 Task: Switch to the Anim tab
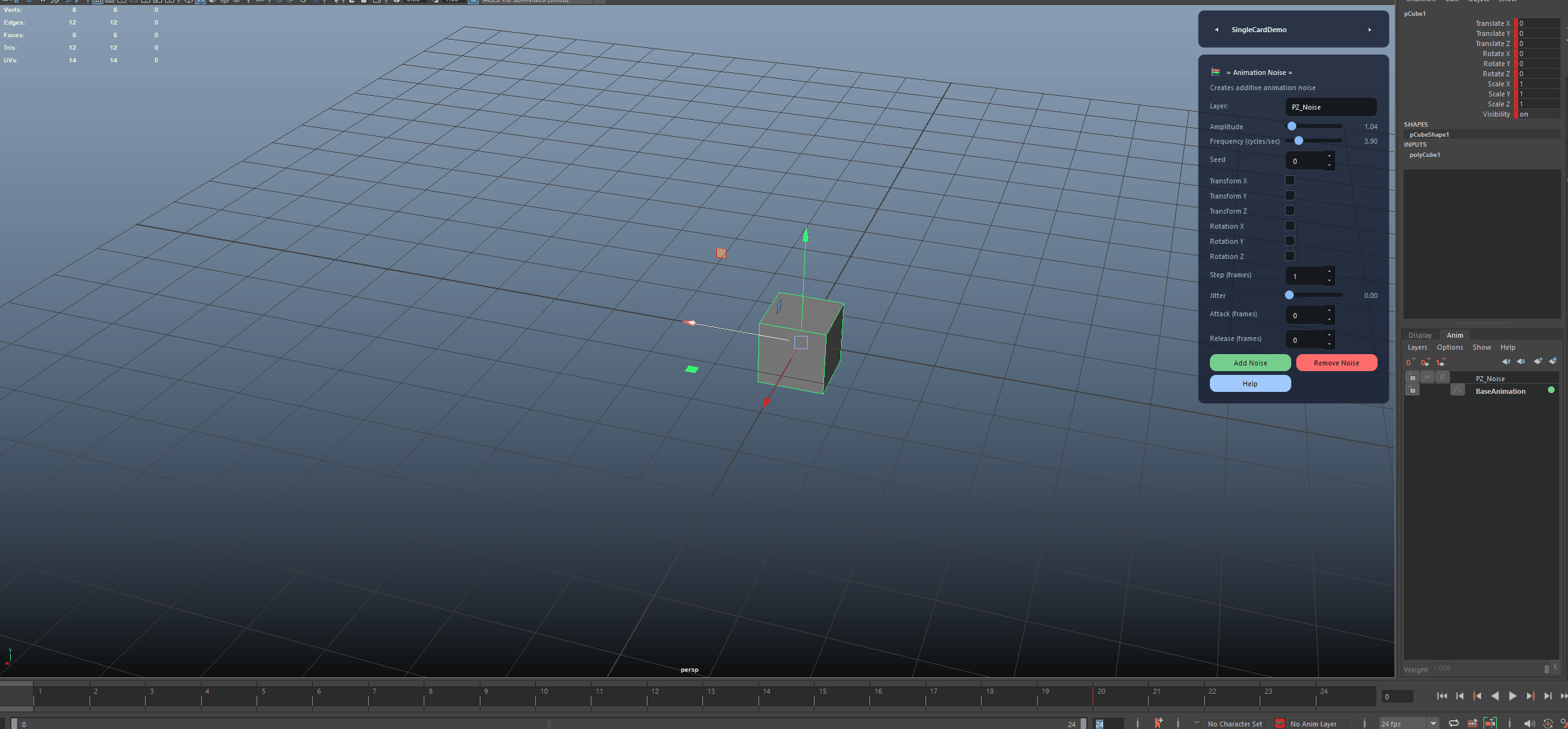(1455, 335)
